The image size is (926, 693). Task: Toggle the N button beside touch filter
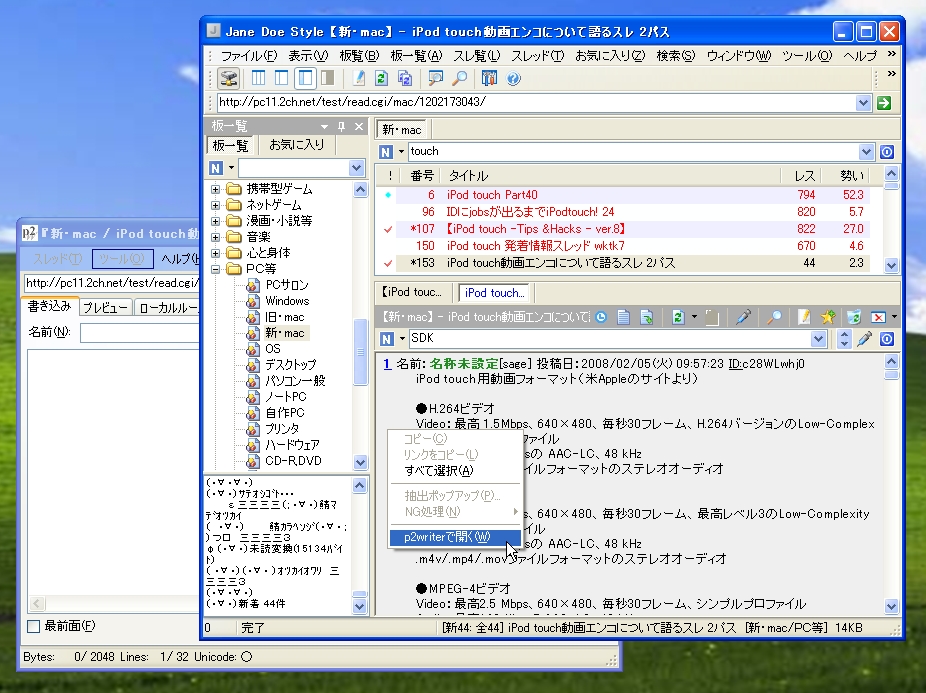(386, 152)
